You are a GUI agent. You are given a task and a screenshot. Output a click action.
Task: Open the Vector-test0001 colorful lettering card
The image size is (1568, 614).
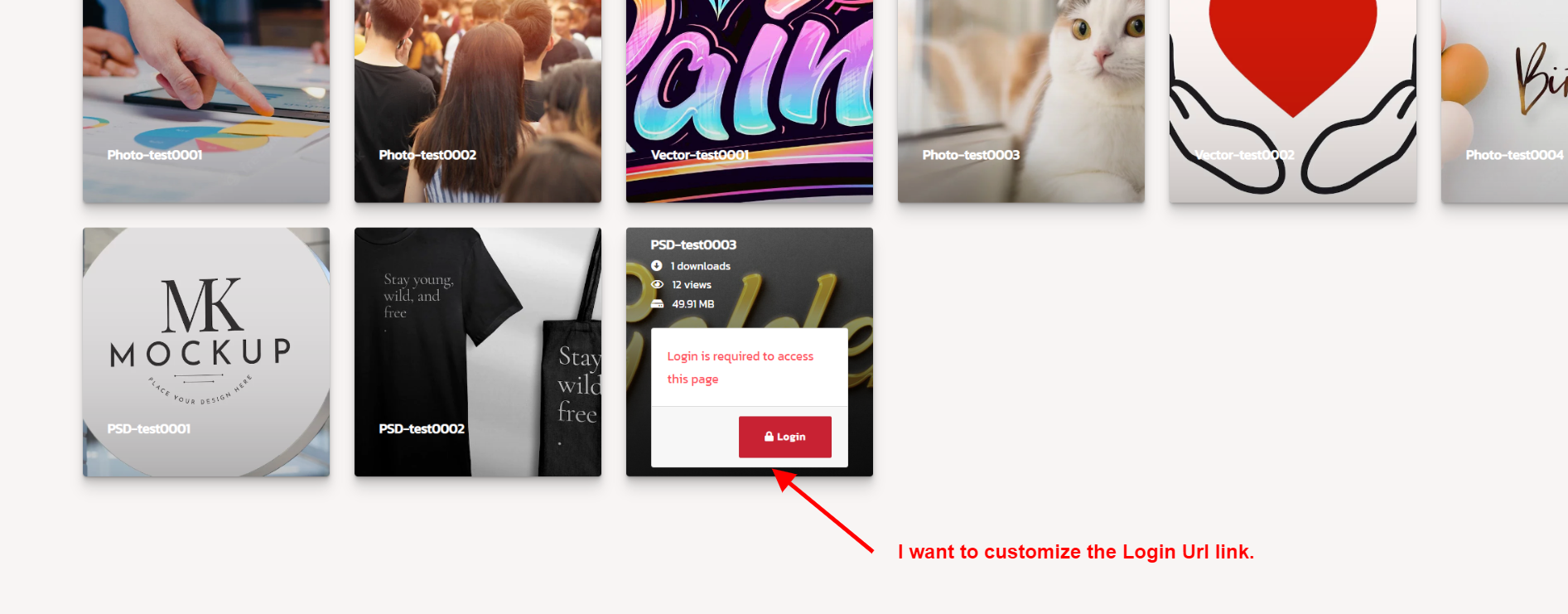pyautogui.click(x=750, y=101)
